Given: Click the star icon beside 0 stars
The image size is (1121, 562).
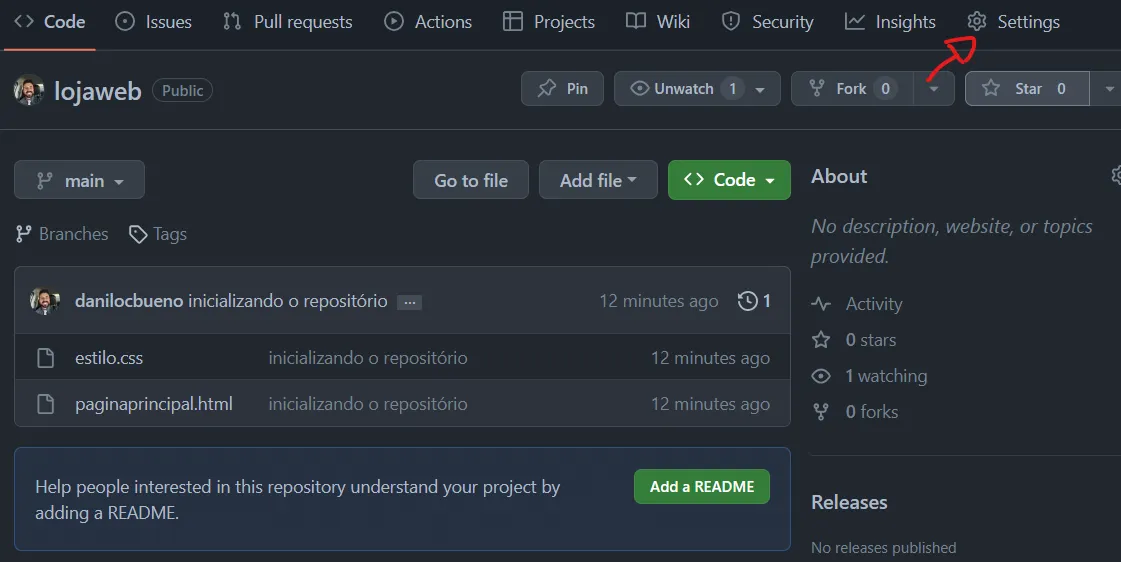Looking at the screenshot, I should click(821, 340).
